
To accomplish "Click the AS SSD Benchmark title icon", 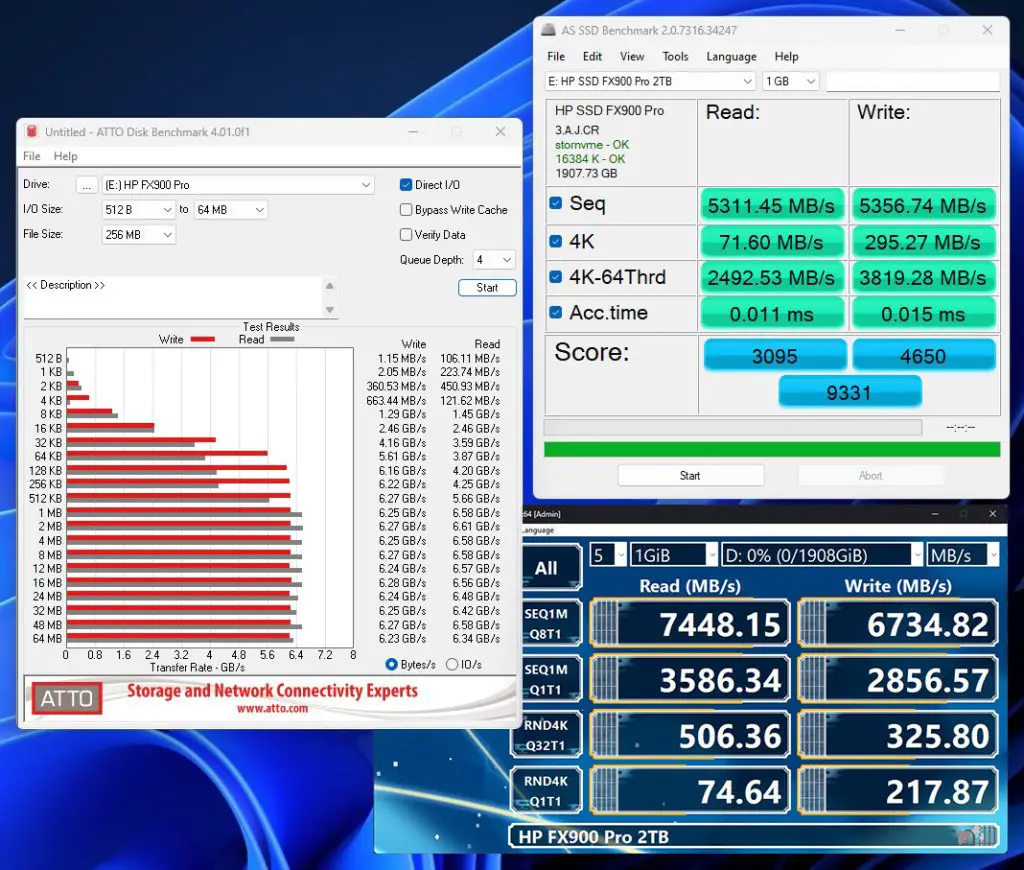I will coord(549,30).
